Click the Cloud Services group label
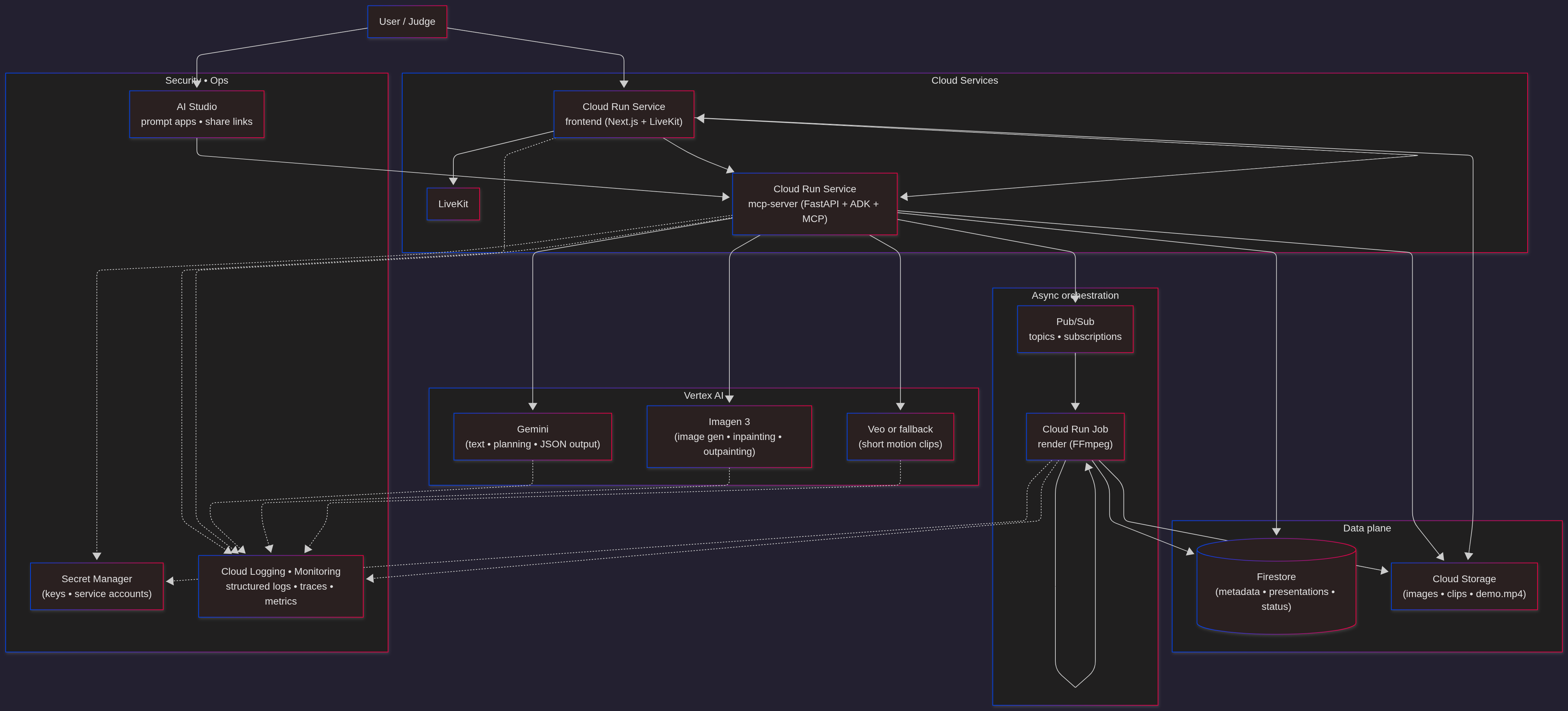1568x711 pixels. point(964,80)
